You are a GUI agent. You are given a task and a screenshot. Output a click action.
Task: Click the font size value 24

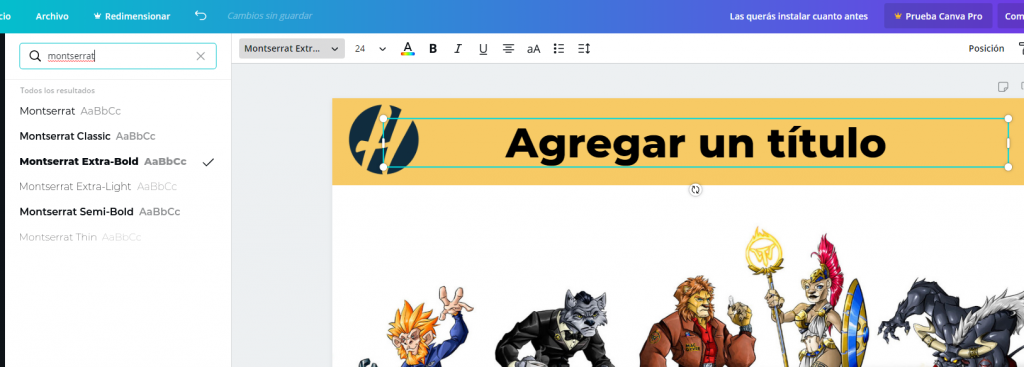coord(359,48)
